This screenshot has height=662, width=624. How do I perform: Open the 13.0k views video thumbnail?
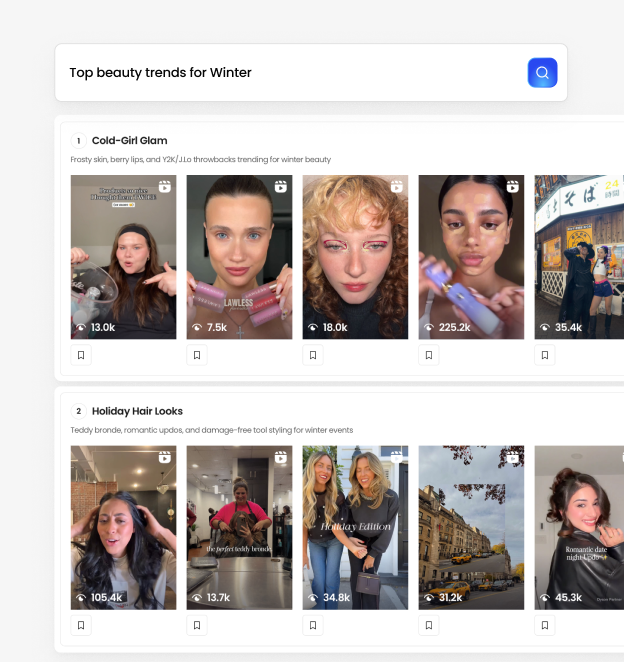123,257
